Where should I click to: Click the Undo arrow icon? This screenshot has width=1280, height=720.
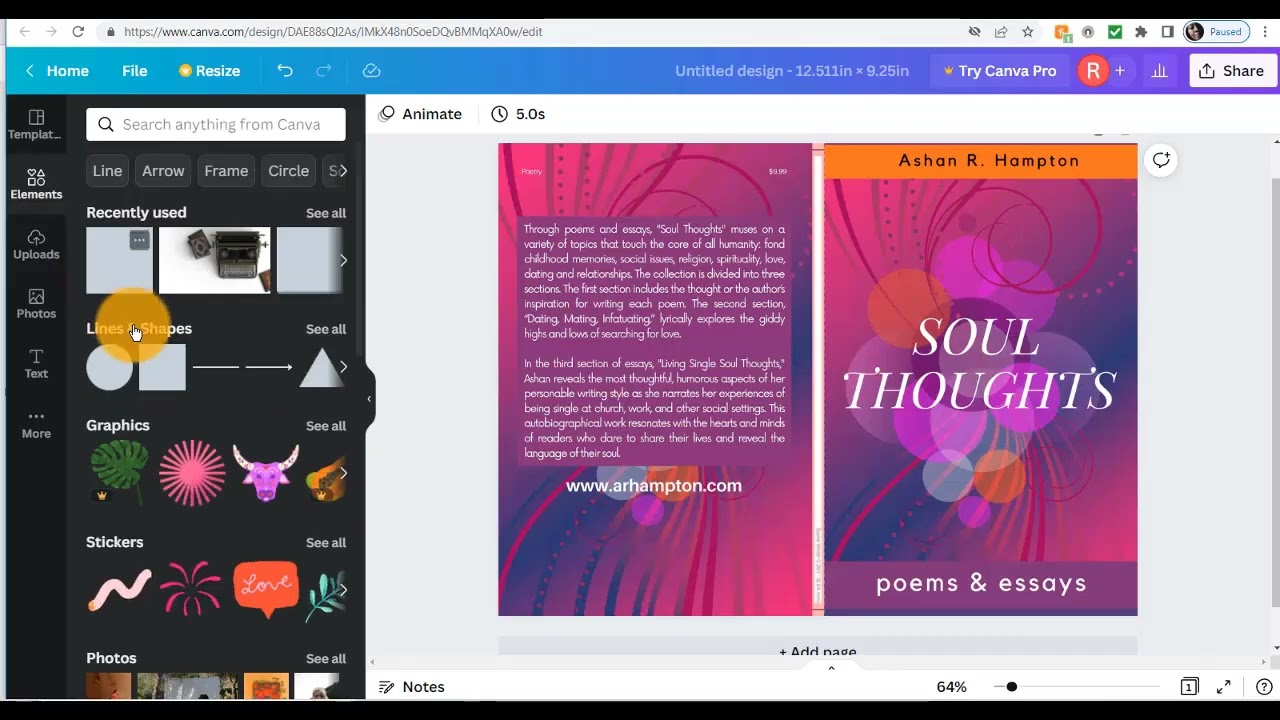point(285,71)
